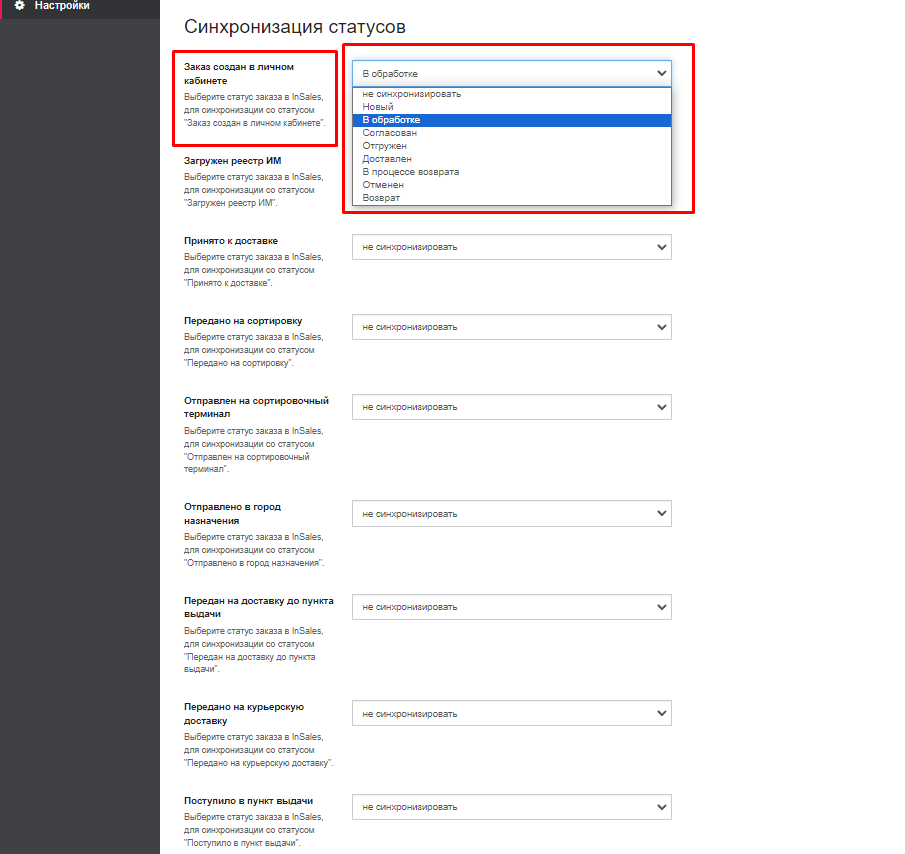Open "Отправлен на сортировочный терминал" dropdown

click(x=511, y=407)
